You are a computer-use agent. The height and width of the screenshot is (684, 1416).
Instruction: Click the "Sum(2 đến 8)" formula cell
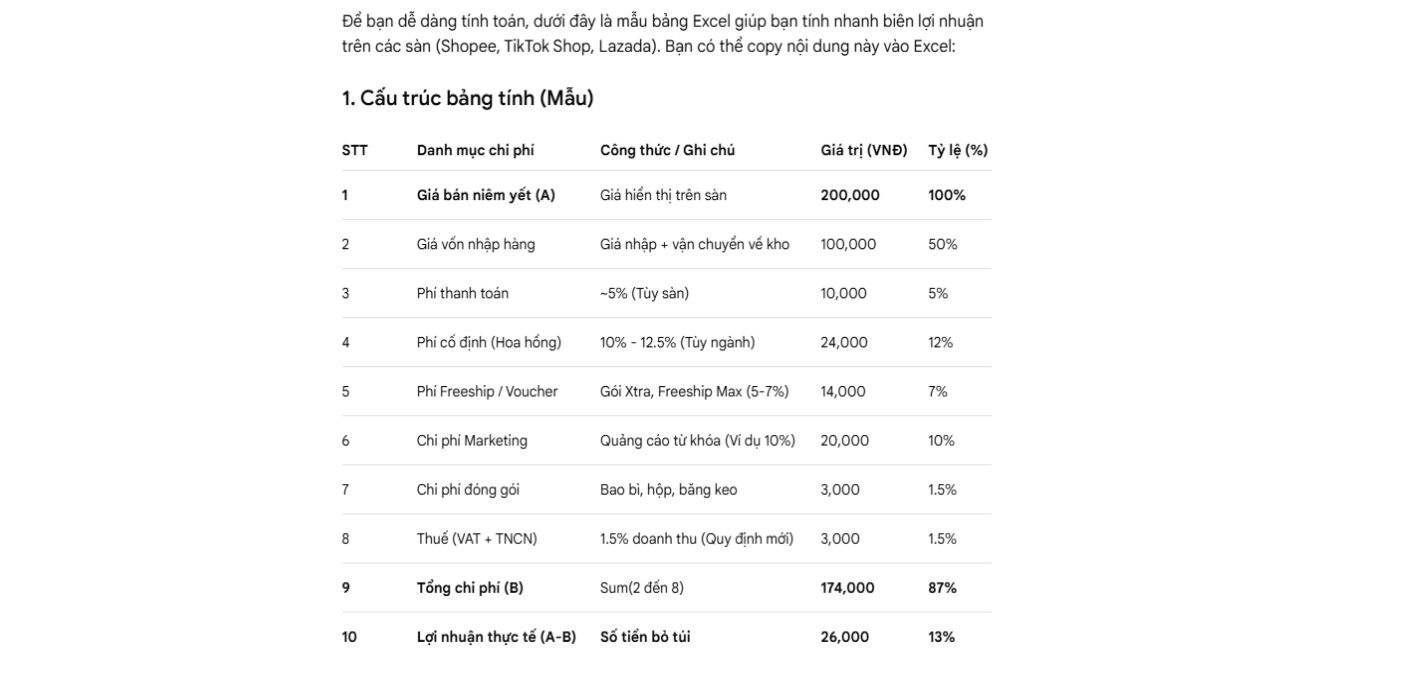click(642, 587)
